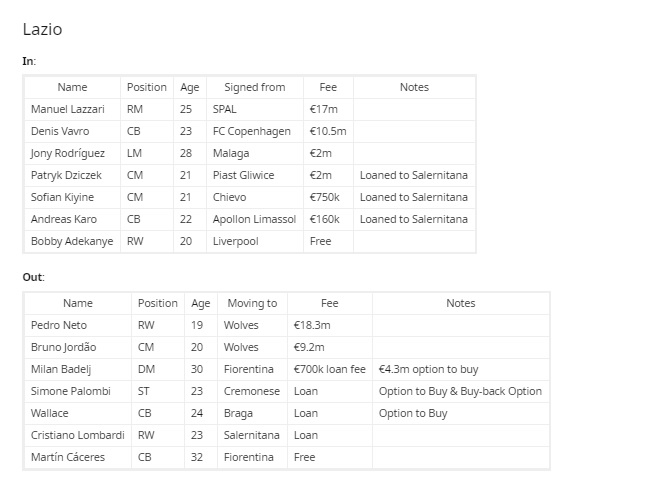Click the Liverpool cell

pos(255,241)
